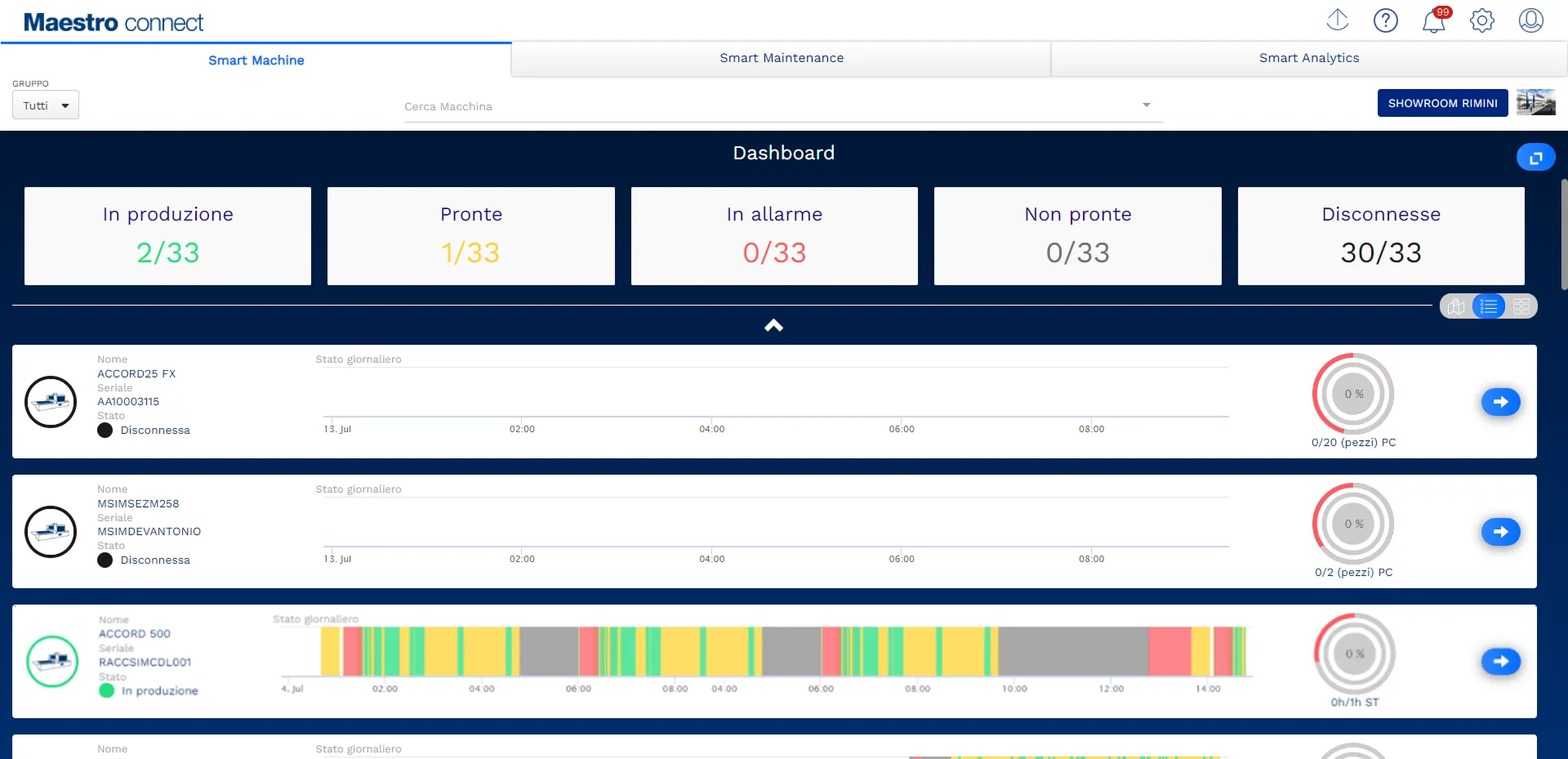Switch to list view

(x=1489, y=306)
